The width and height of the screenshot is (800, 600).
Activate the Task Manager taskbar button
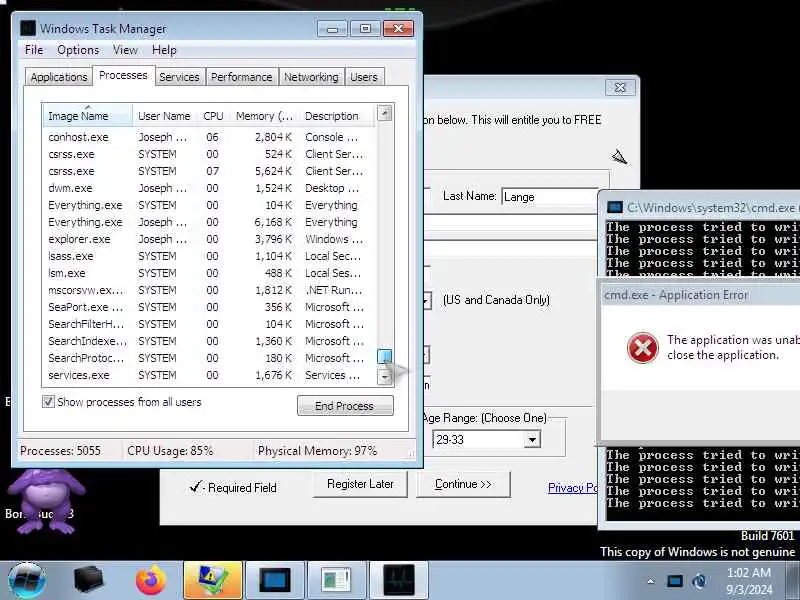pos(398,580)
